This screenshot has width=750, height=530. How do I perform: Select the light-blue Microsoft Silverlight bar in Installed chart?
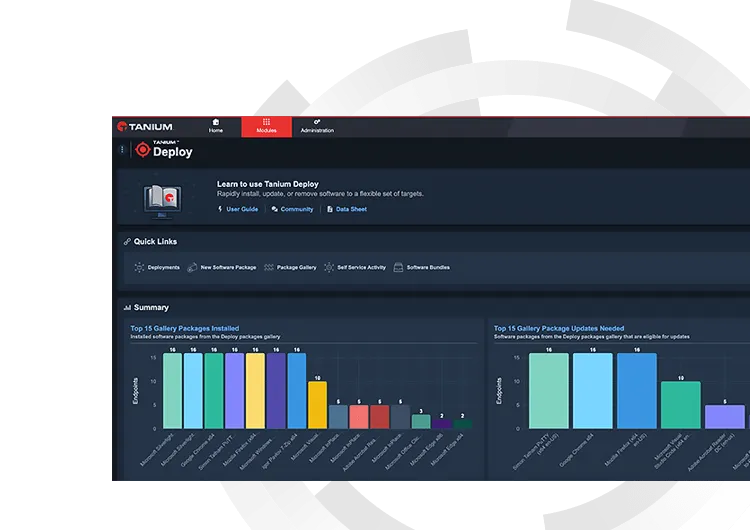tap(193, 391)
